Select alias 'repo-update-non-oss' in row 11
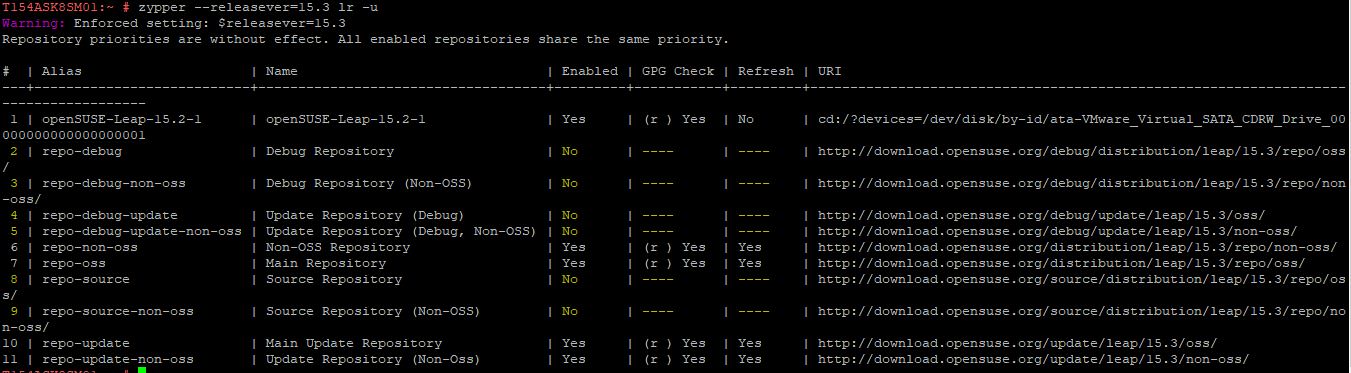Screen dimensions: 1351x373 [117, 359]
